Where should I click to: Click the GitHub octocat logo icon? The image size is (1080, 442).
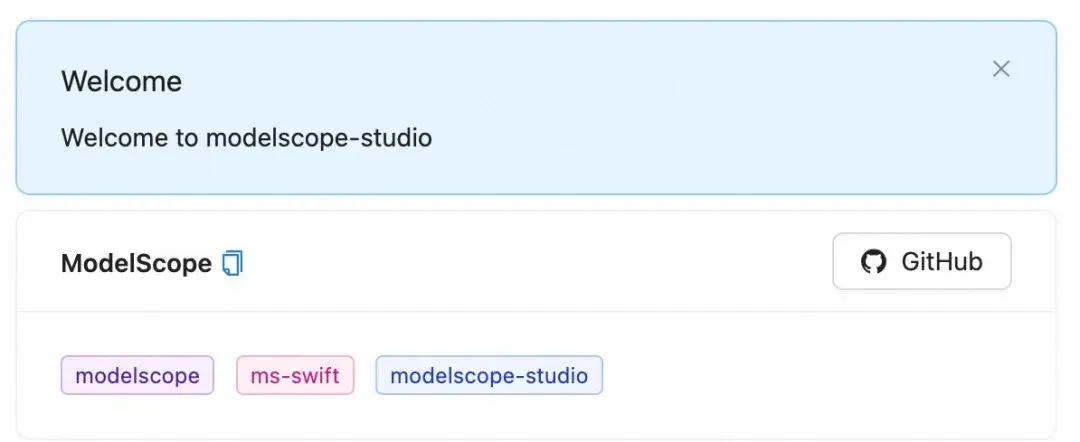[x=873, y=262]
